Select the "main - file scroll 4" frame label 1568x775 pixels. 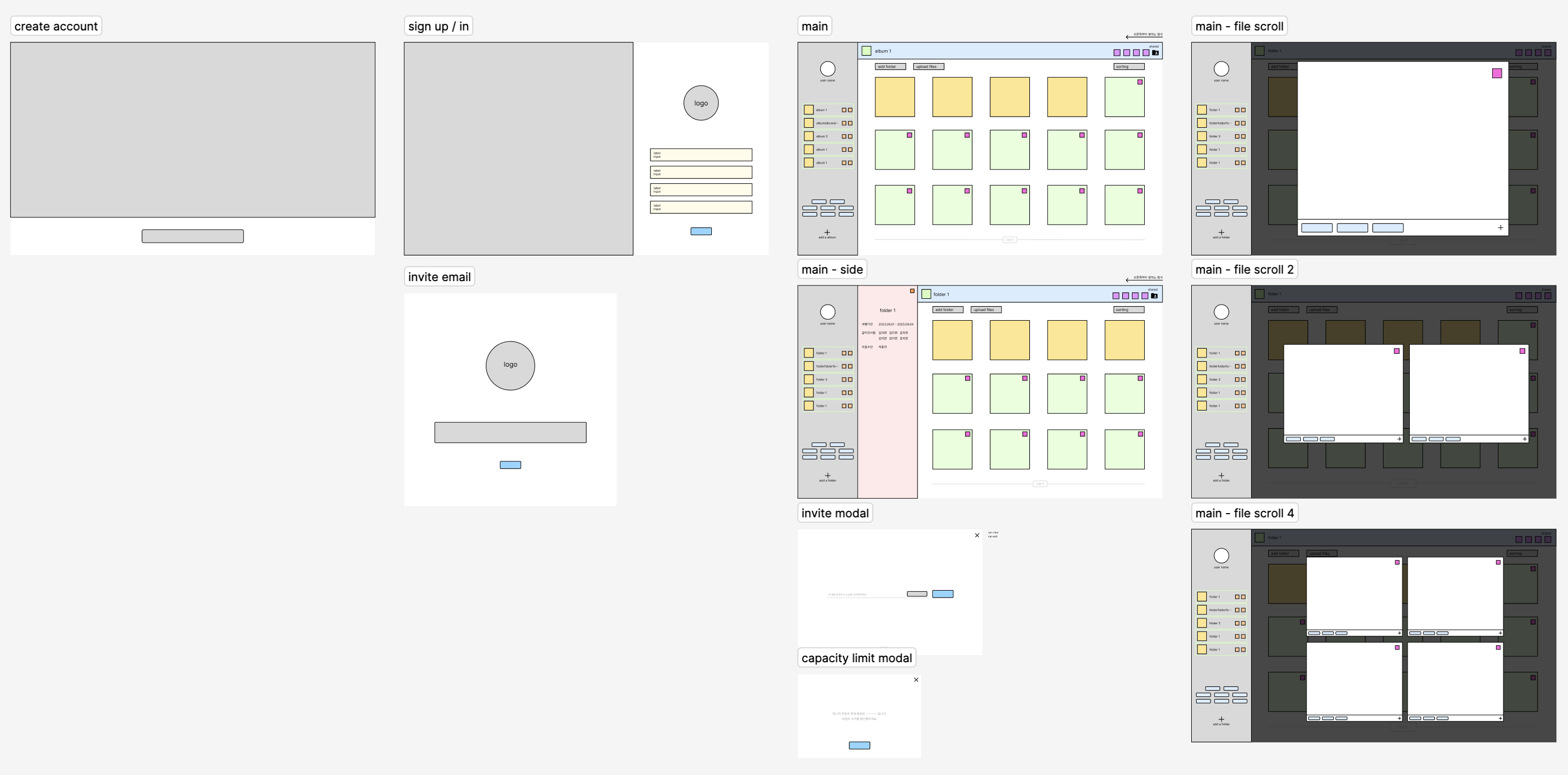[1244, 513]
